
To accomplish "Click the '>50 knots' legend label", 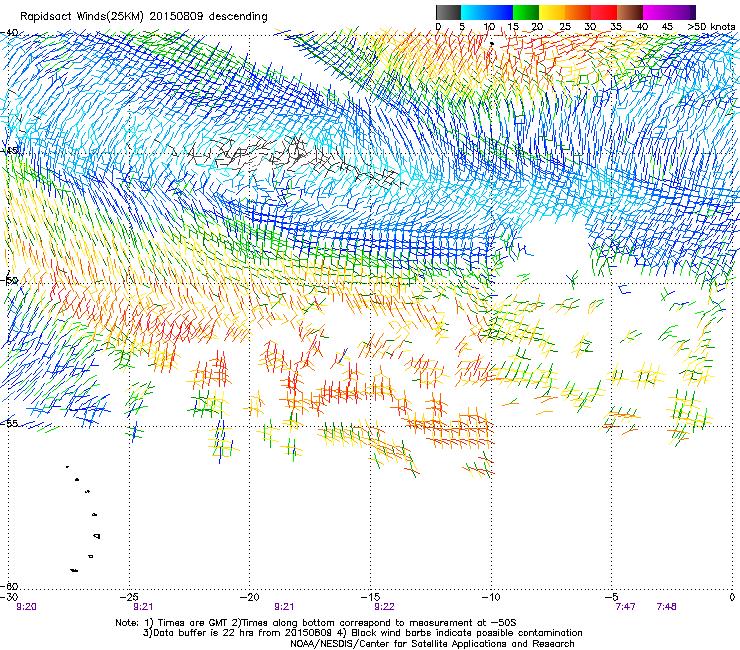I will [711, 27].
